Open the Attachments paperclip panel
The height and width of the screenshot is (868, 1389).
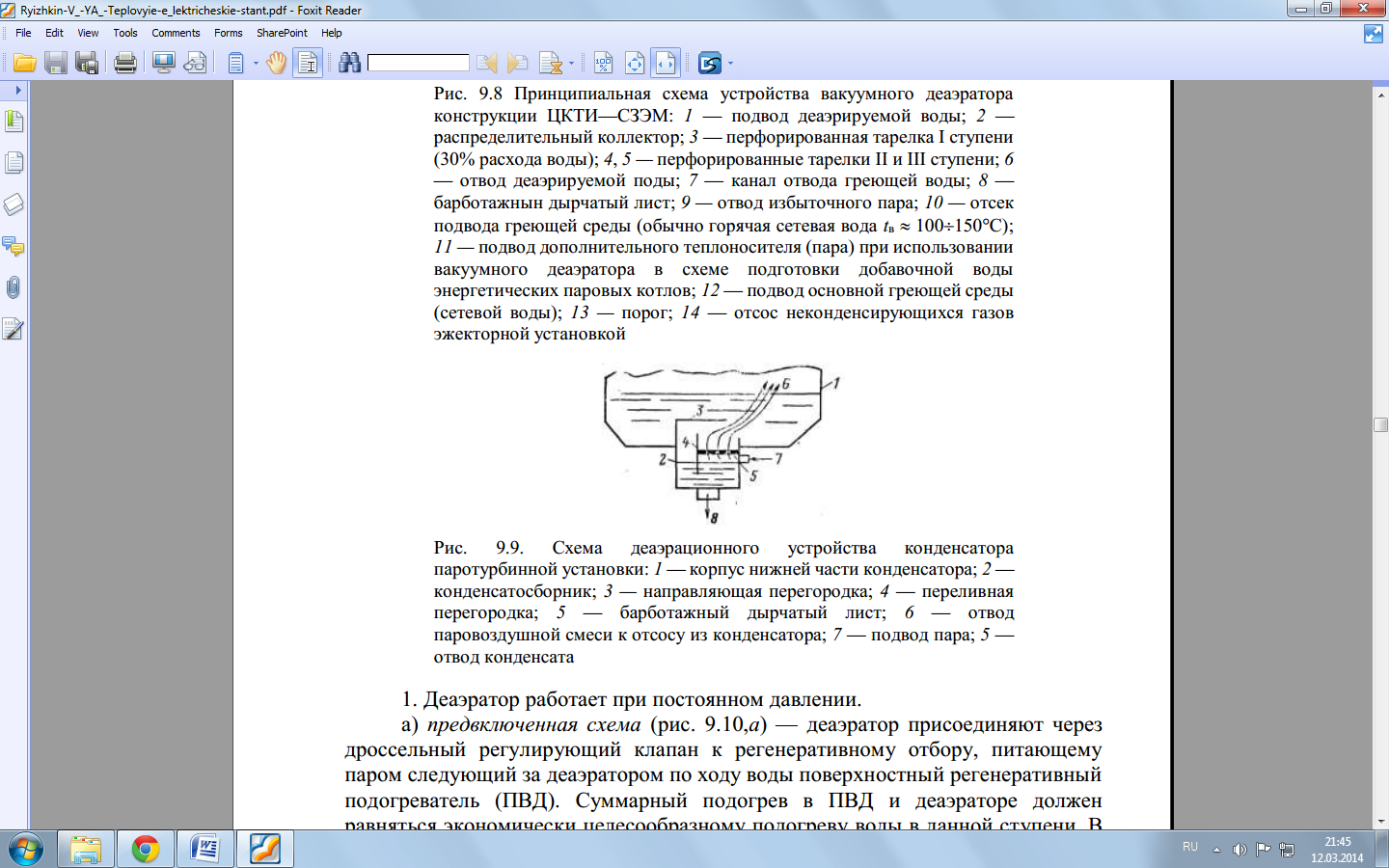pos(14,287)
